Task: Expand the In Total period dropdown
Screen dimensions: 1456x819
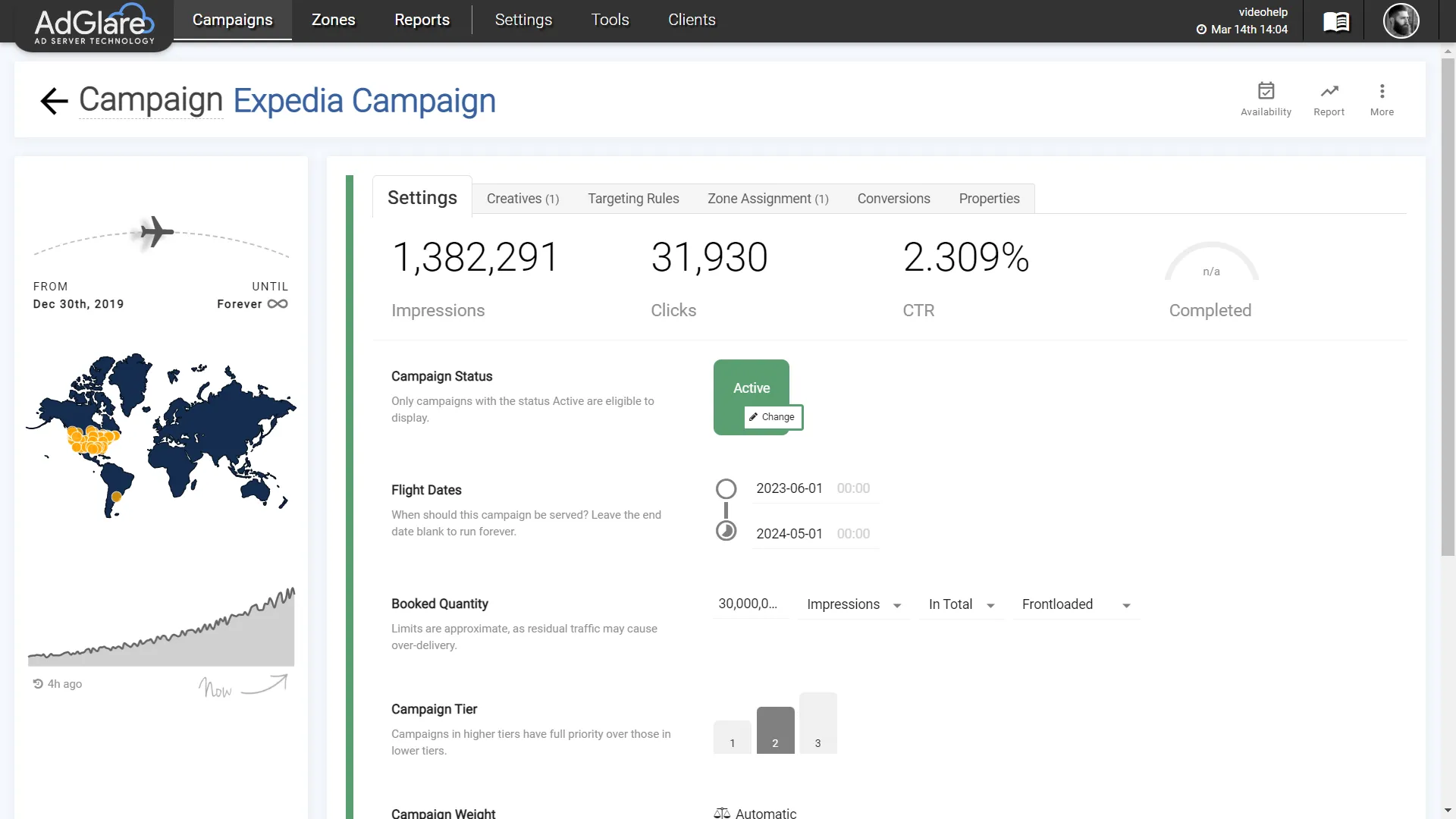Action: (961, 604)
